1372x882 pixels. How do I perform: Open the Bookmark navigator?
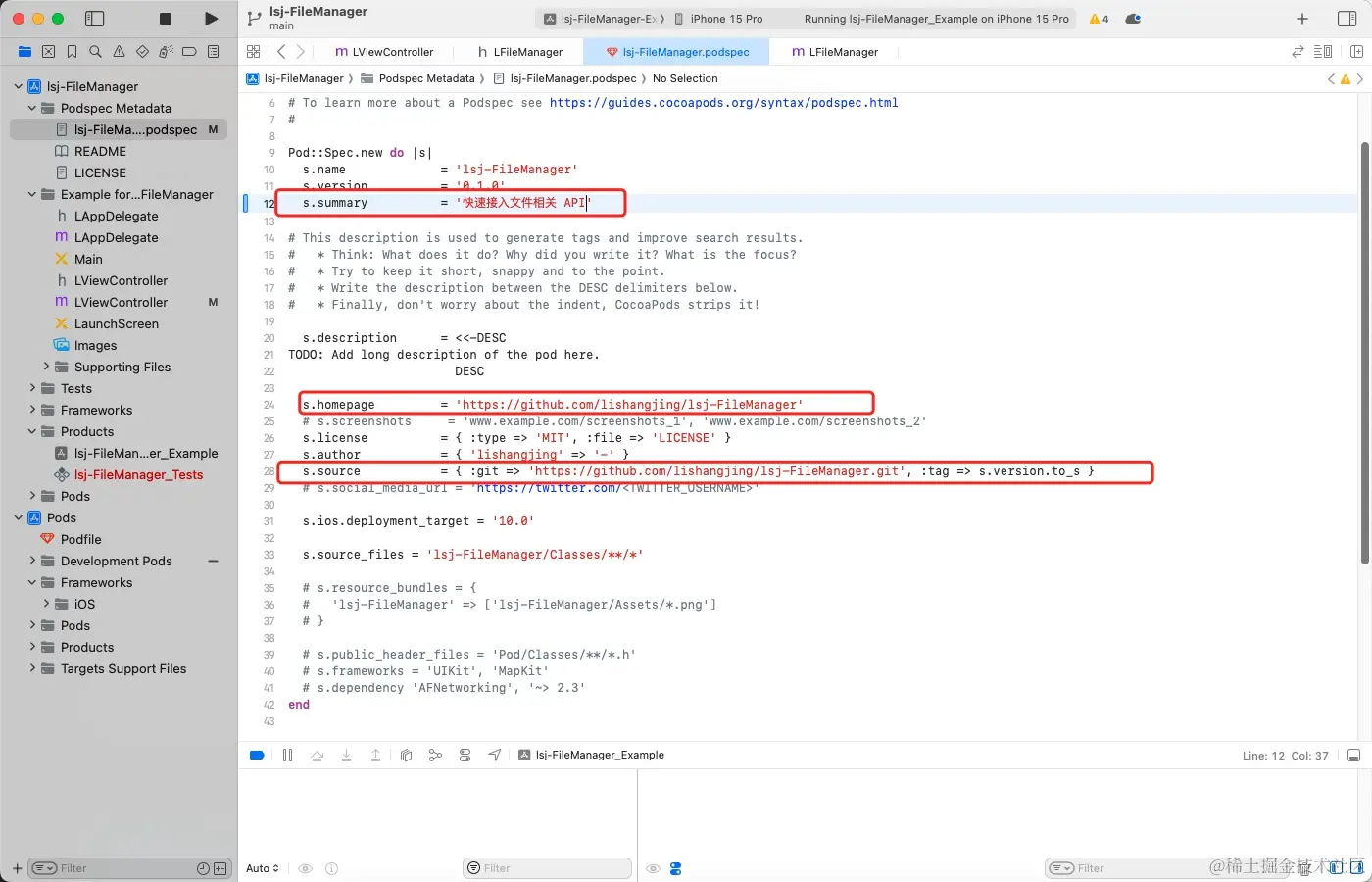pos(72,51)
